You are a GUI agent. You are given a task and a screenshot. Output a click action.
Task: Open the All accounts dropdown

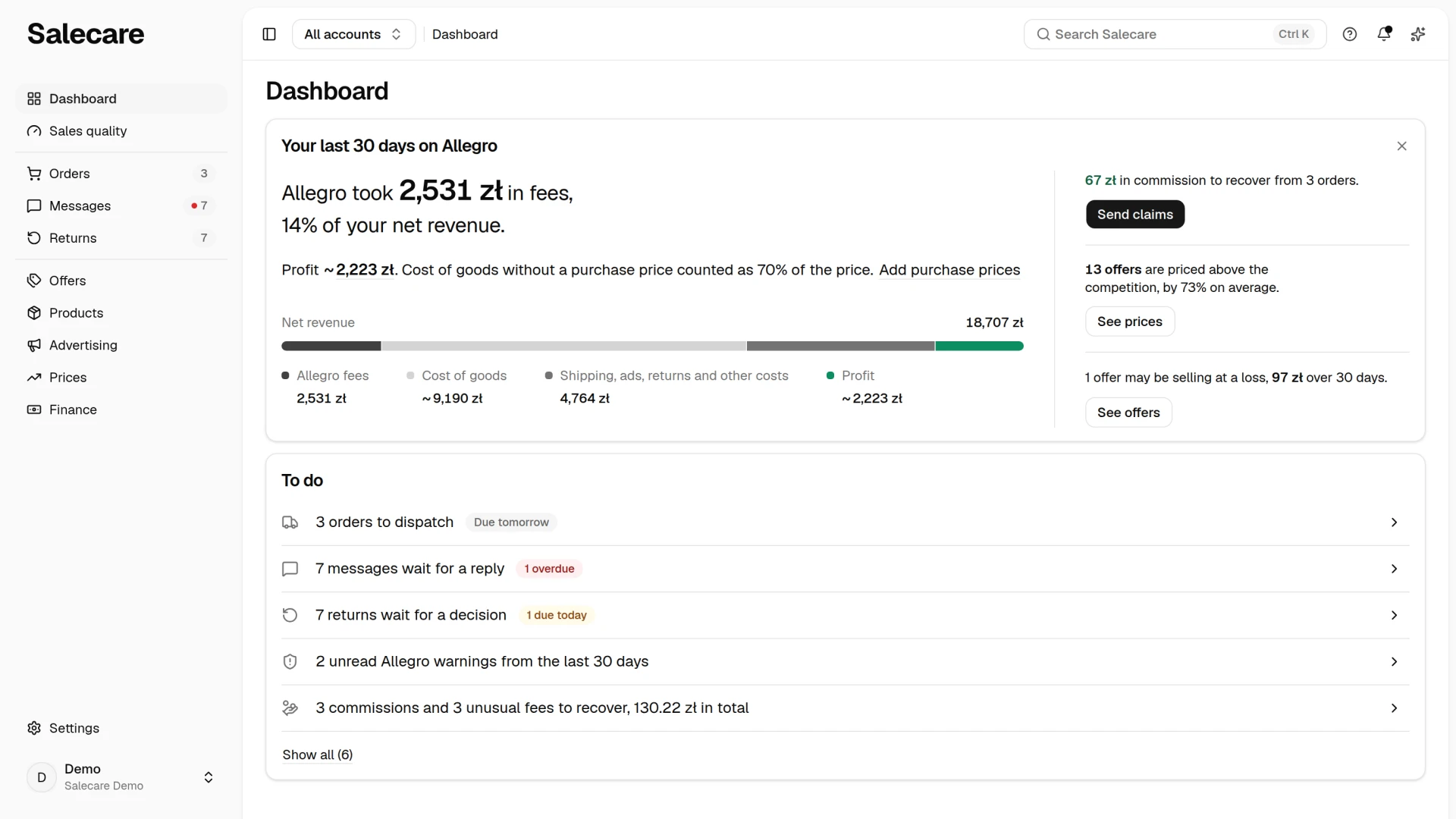(x=353, y=34)
